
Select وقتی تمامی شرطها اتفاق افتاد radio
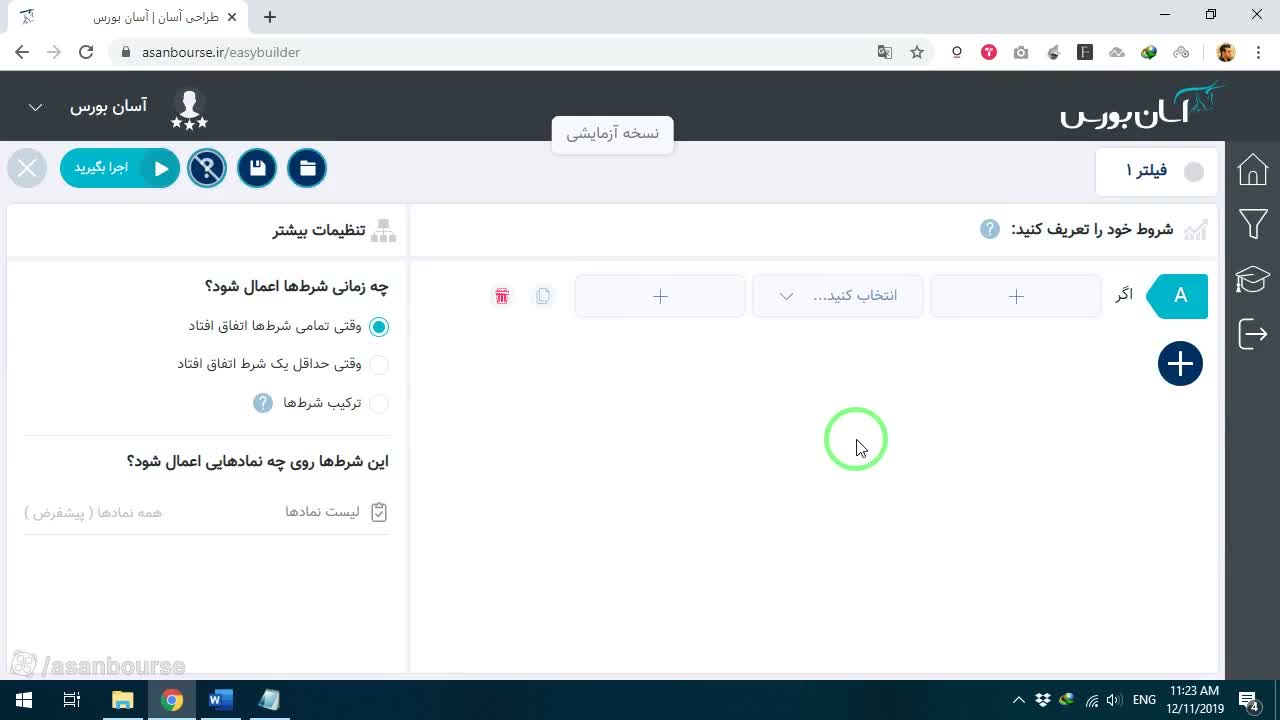point(379,326)
